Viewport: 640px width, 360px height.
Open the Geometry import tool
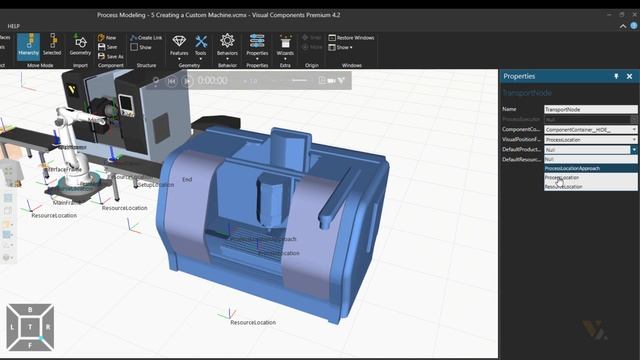(80, 45)
